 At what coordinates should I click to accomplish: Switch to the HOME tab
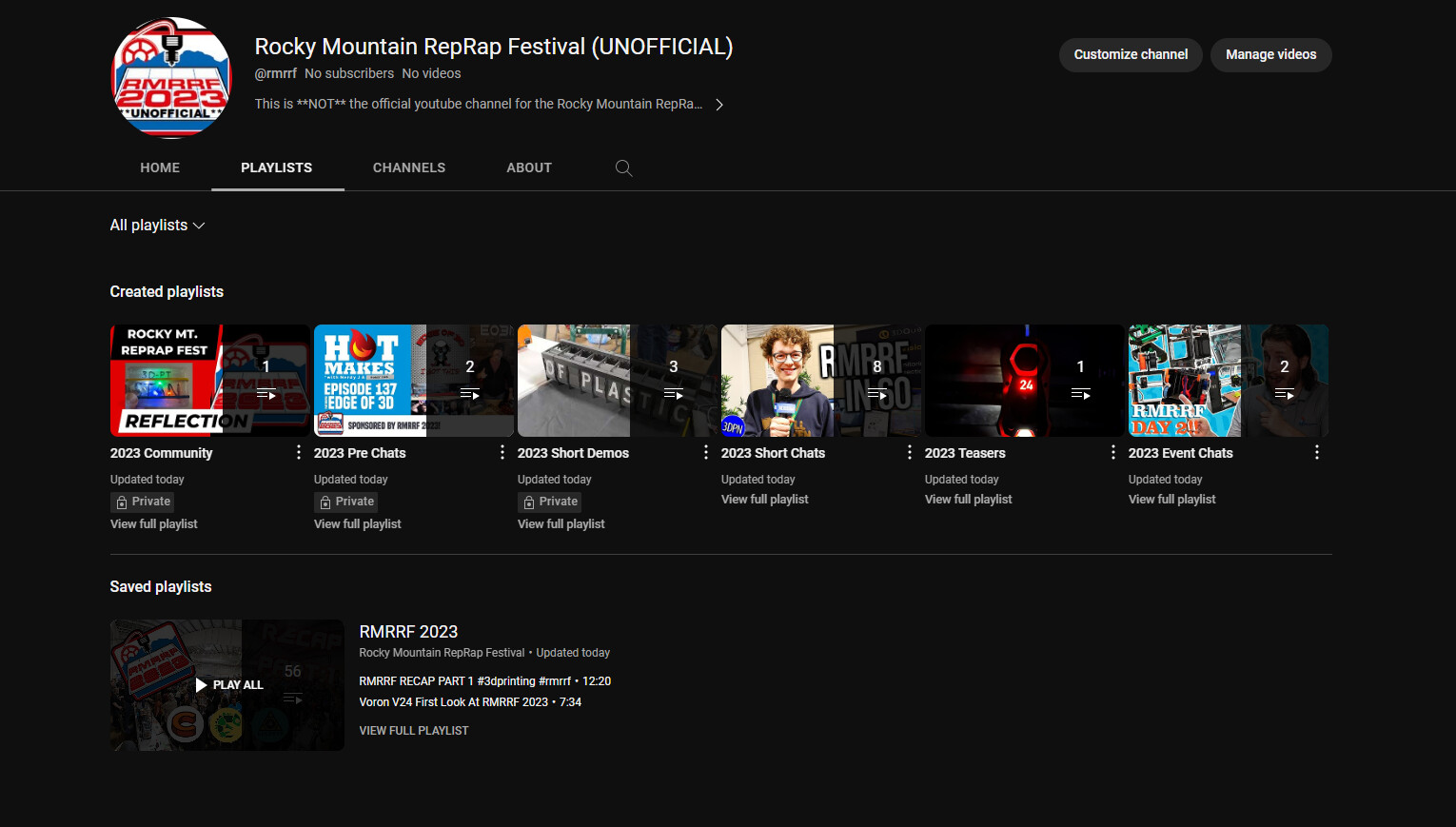160,167
